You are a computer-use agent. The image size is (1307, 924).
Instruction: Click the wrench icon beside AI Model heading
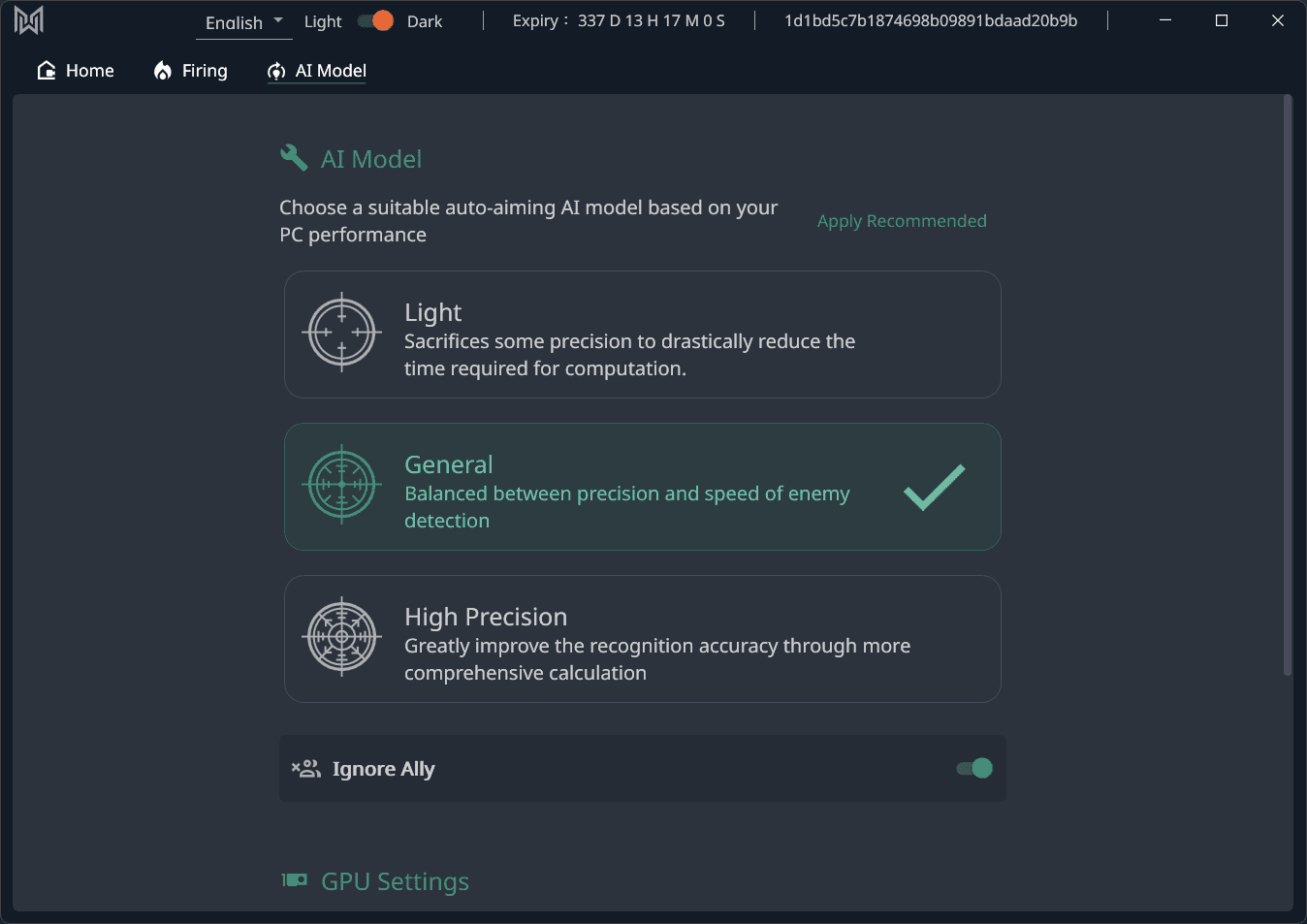pyautogui.click(x=293, y=156)
